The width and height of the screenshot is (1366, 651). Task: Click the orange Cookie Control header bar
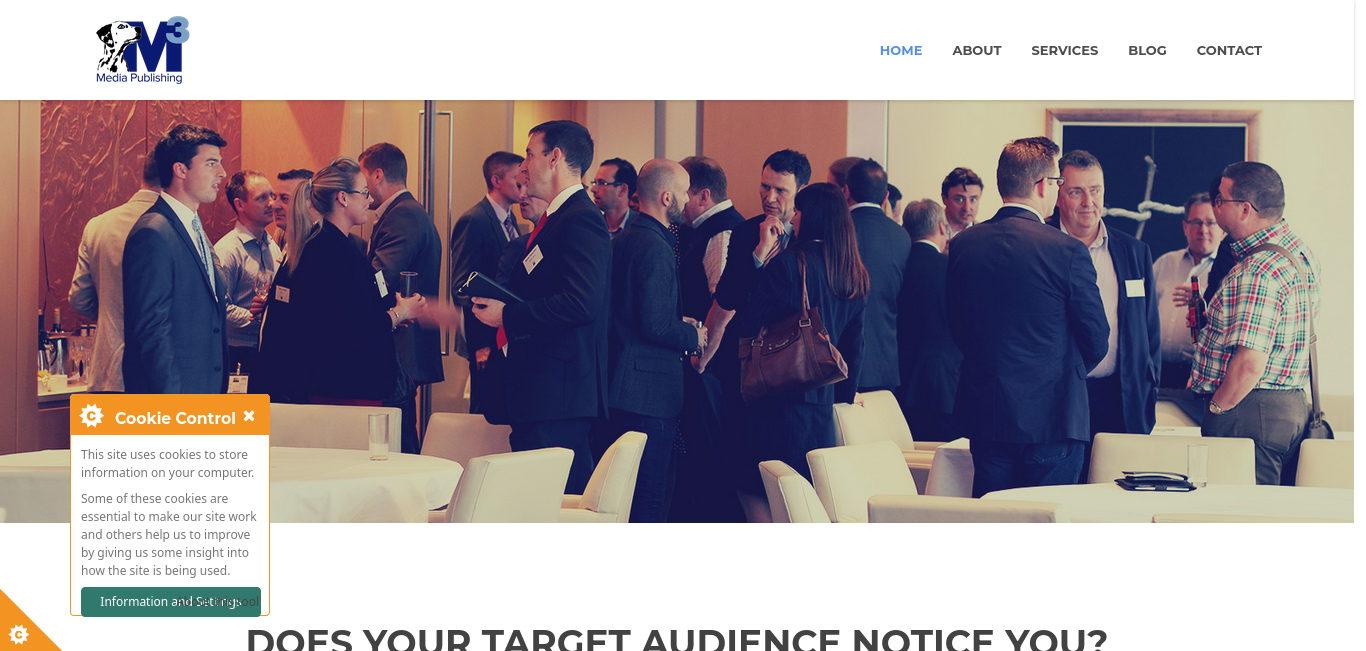point(170,415)
